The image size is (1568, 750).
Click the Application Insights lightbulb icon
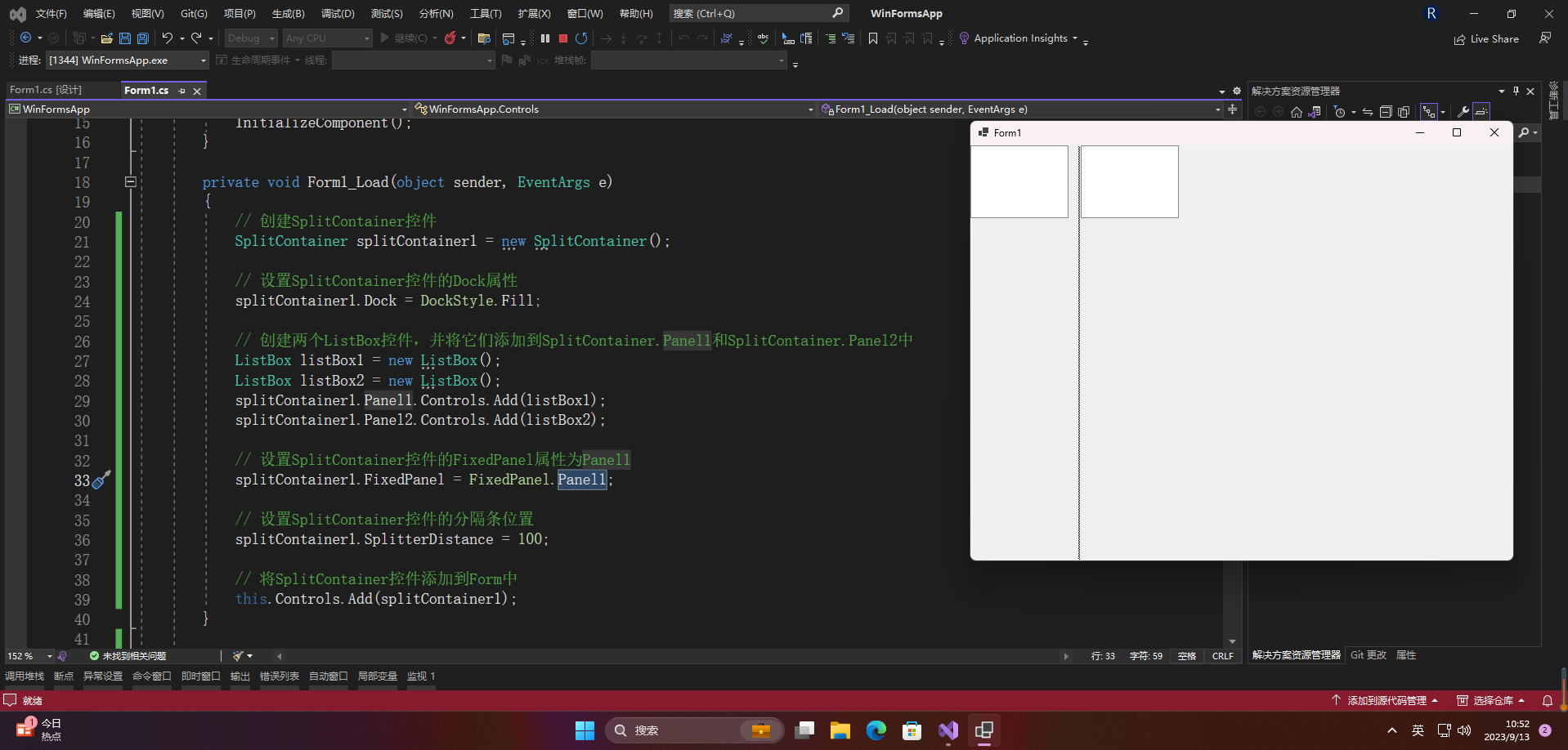point(964,38)
